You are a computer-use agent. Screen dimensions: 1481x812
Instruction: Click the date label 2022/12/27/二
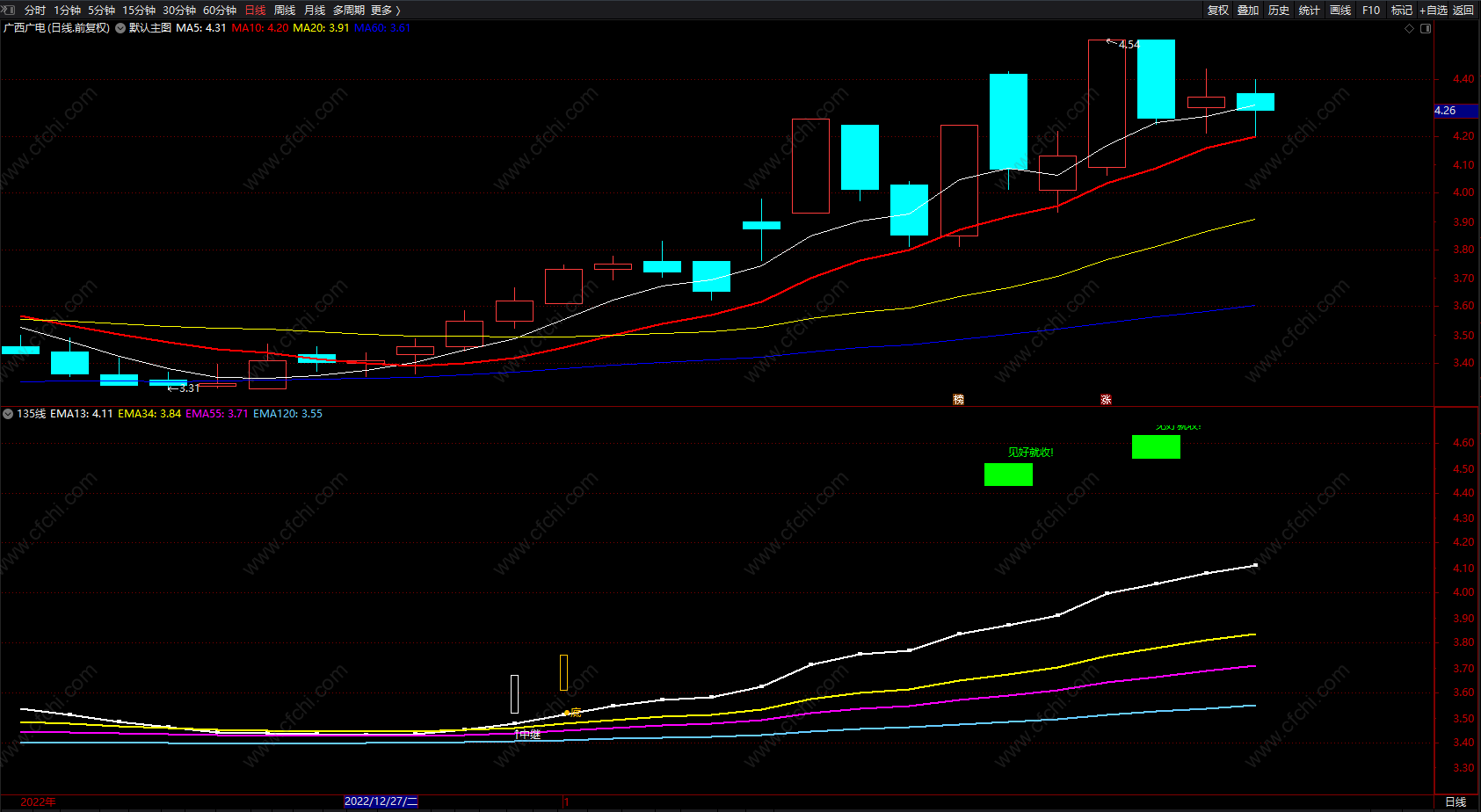point(381,801)
